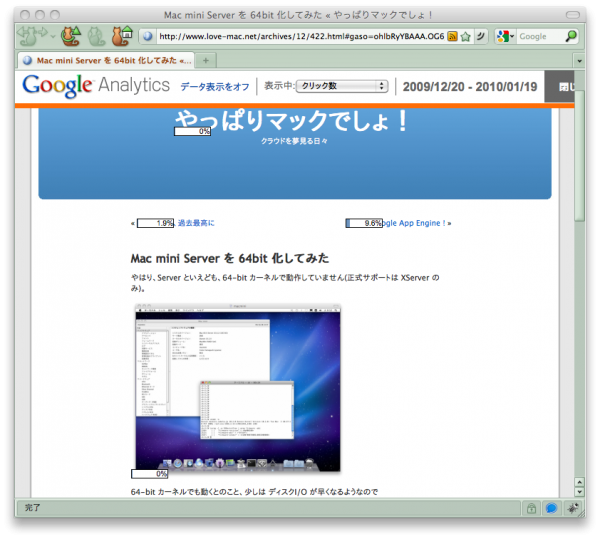Click the site globe icon in address bar
The width and height of the screenshot is (600, 539).
pyautogui.click(x=147, y=36)
